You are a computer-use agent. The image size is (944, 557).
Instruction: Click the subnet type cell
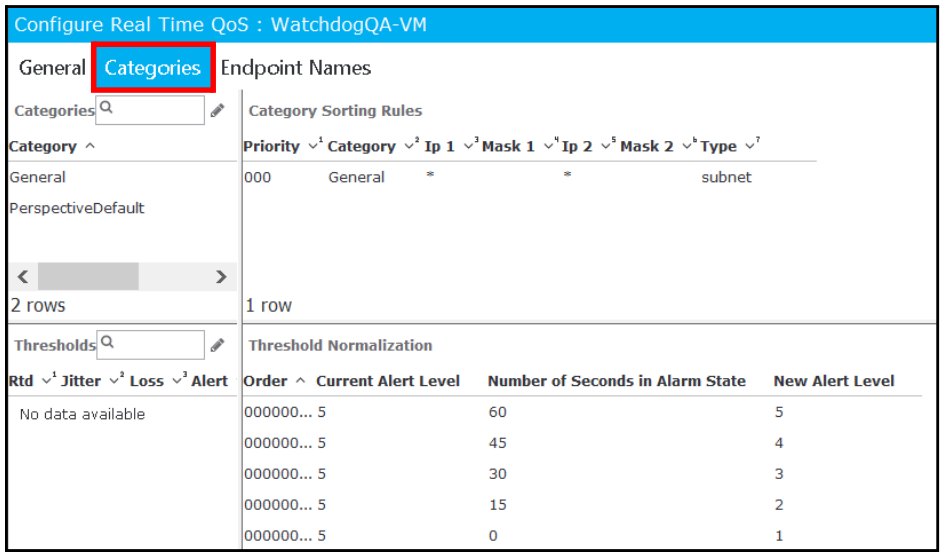(726, 177)
